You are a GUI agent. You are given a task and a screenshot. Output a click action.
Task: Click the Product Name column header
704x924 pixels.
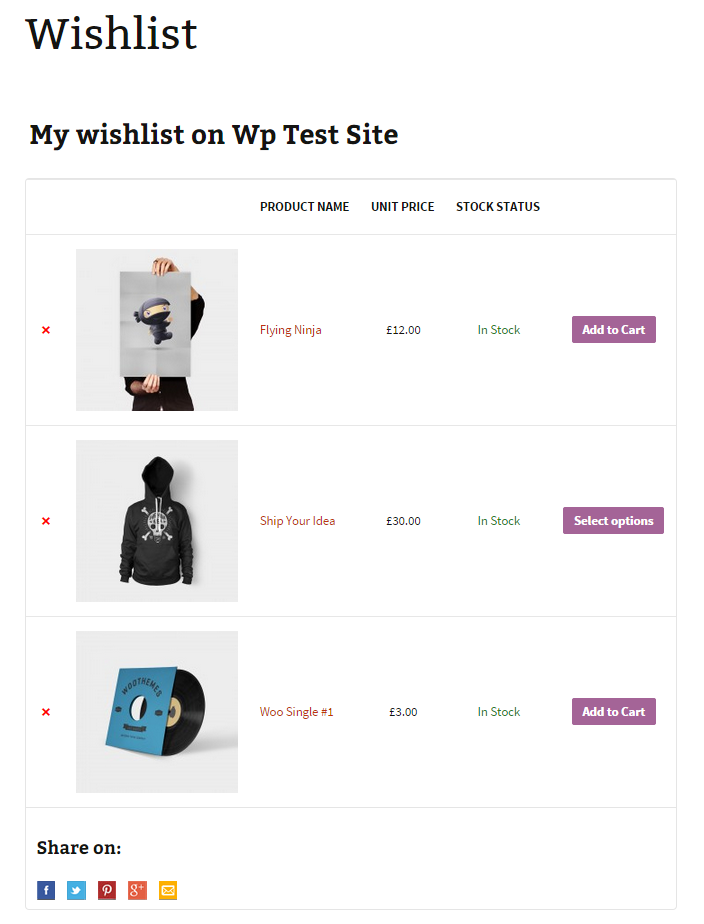304,207
